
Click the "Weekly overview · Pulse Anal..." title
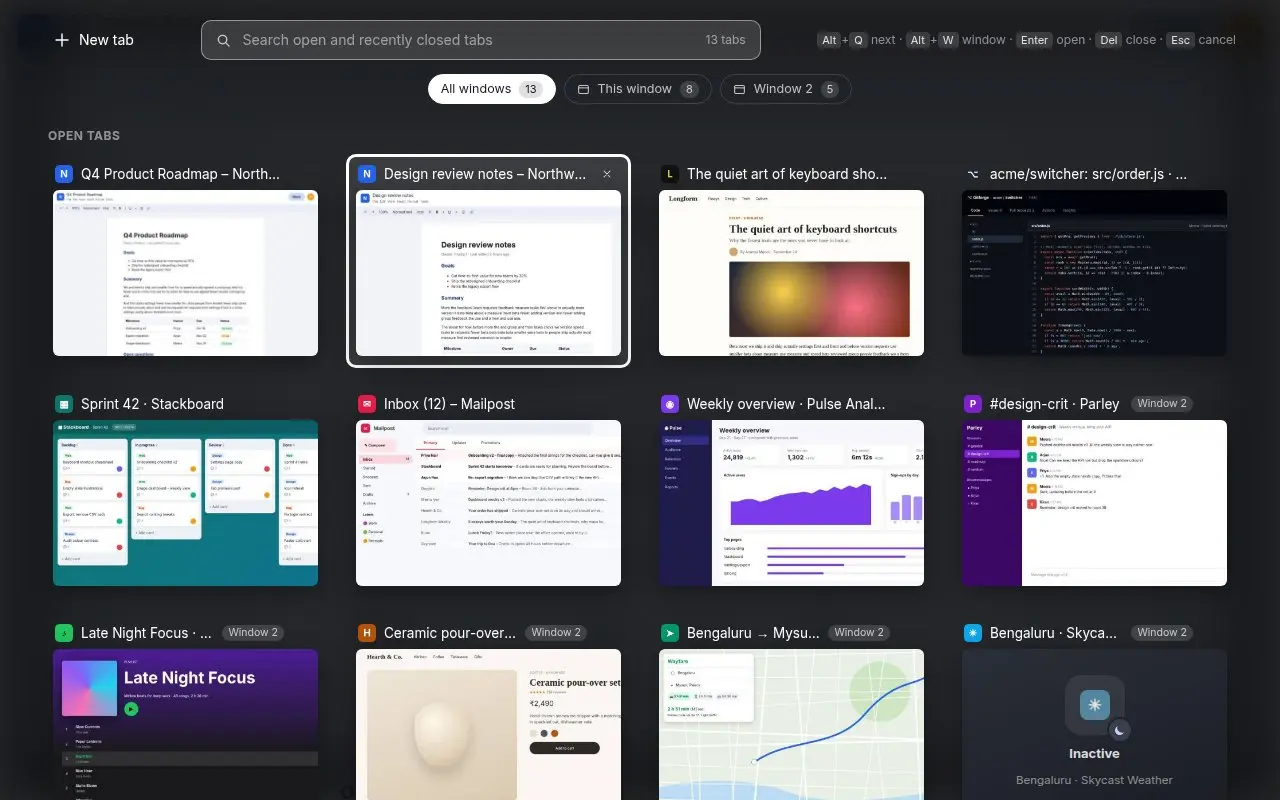point(786,404)
